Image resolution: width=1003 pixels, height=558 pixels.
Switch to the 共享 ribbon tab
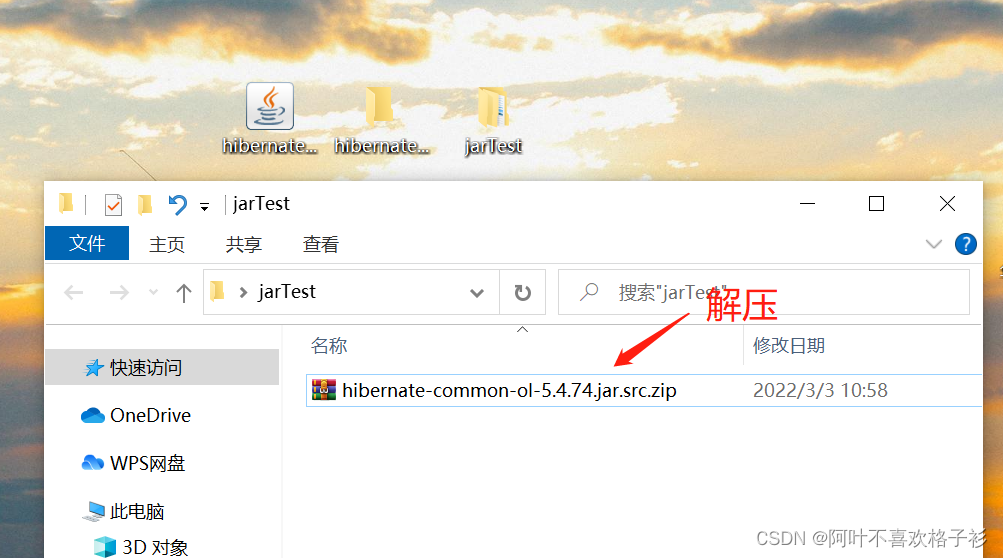coord(244,244)
